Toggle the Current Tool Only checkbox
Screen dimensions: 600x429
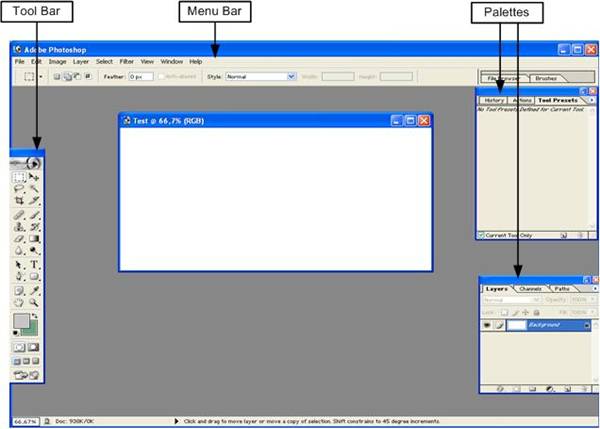[481, 234]
